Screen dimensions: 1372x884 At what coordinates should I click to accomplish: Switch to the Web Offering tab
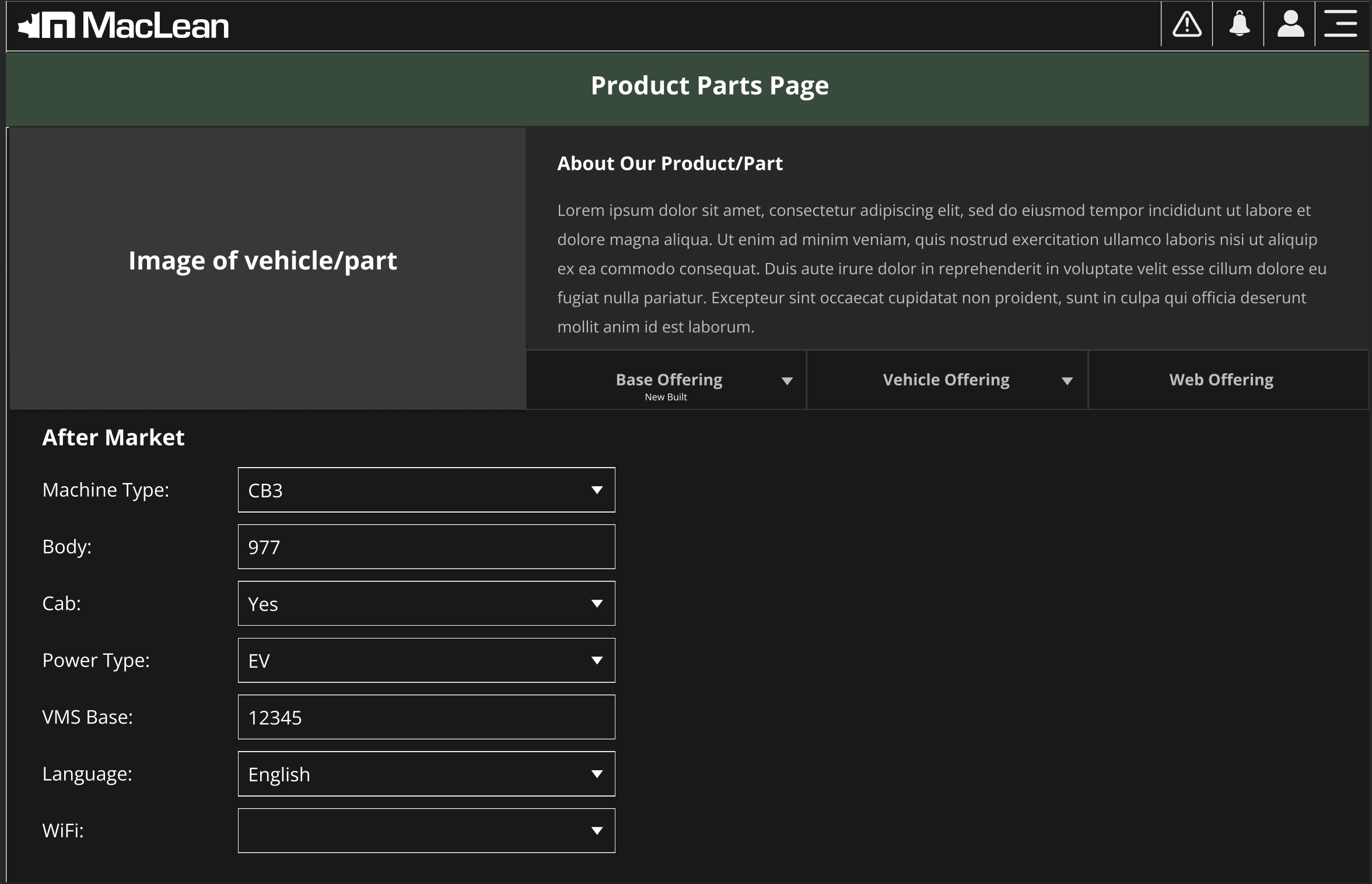click(x=1221, y=380)
